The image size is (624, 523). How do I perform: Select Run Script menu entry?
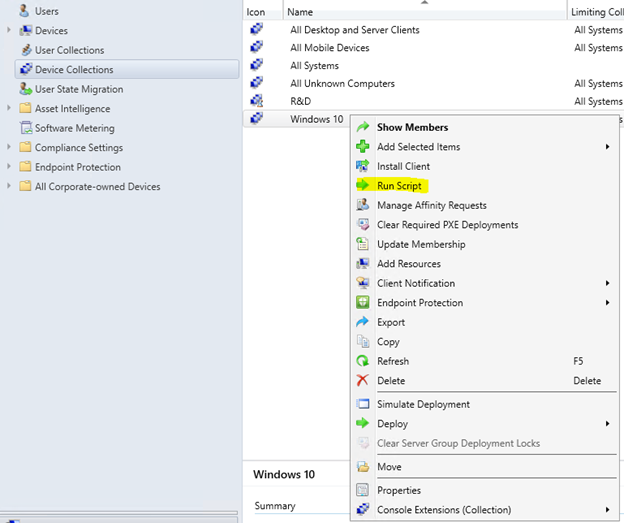[x=484, y=185]
